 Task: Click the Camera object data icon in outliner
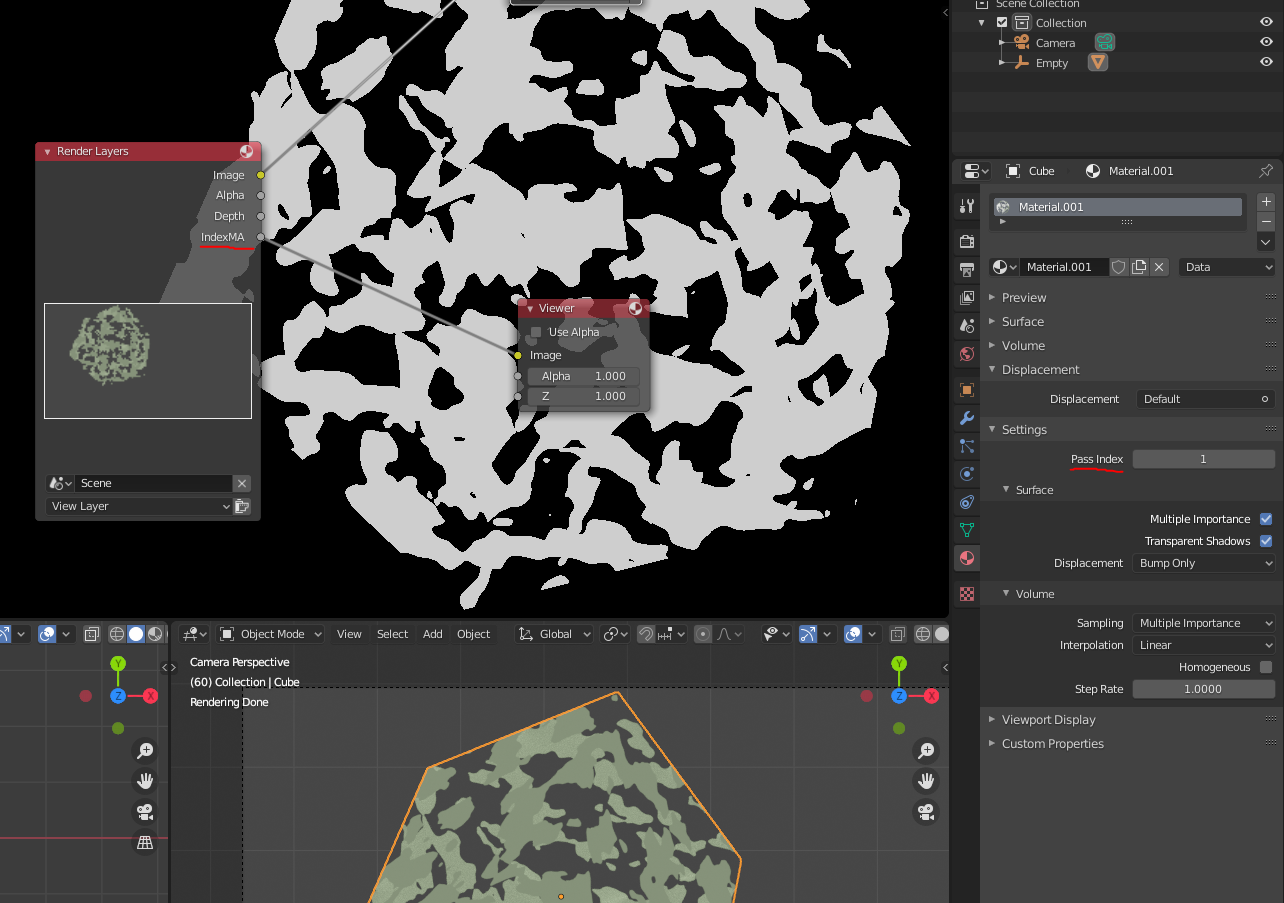(1104, 42)
